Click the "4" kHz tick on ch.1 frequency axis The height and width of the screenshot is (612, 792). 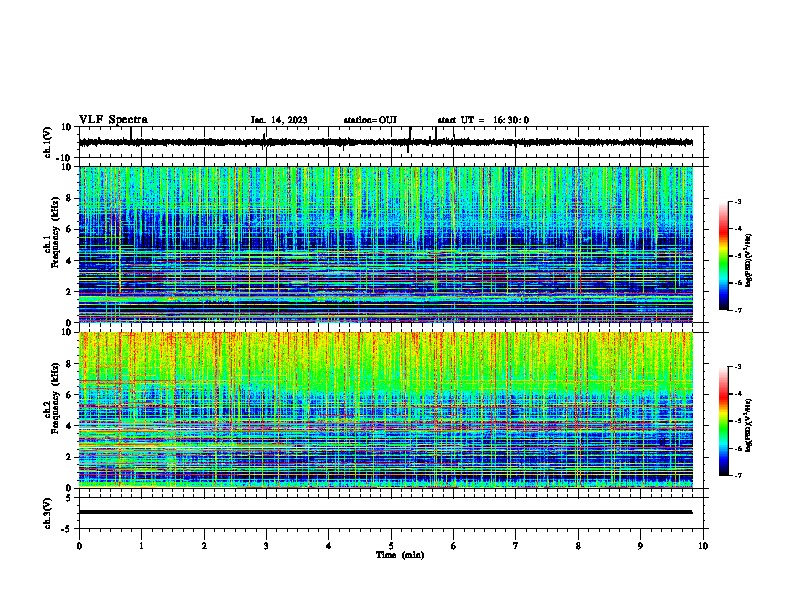pyautogui.click(x=70, y=261)
